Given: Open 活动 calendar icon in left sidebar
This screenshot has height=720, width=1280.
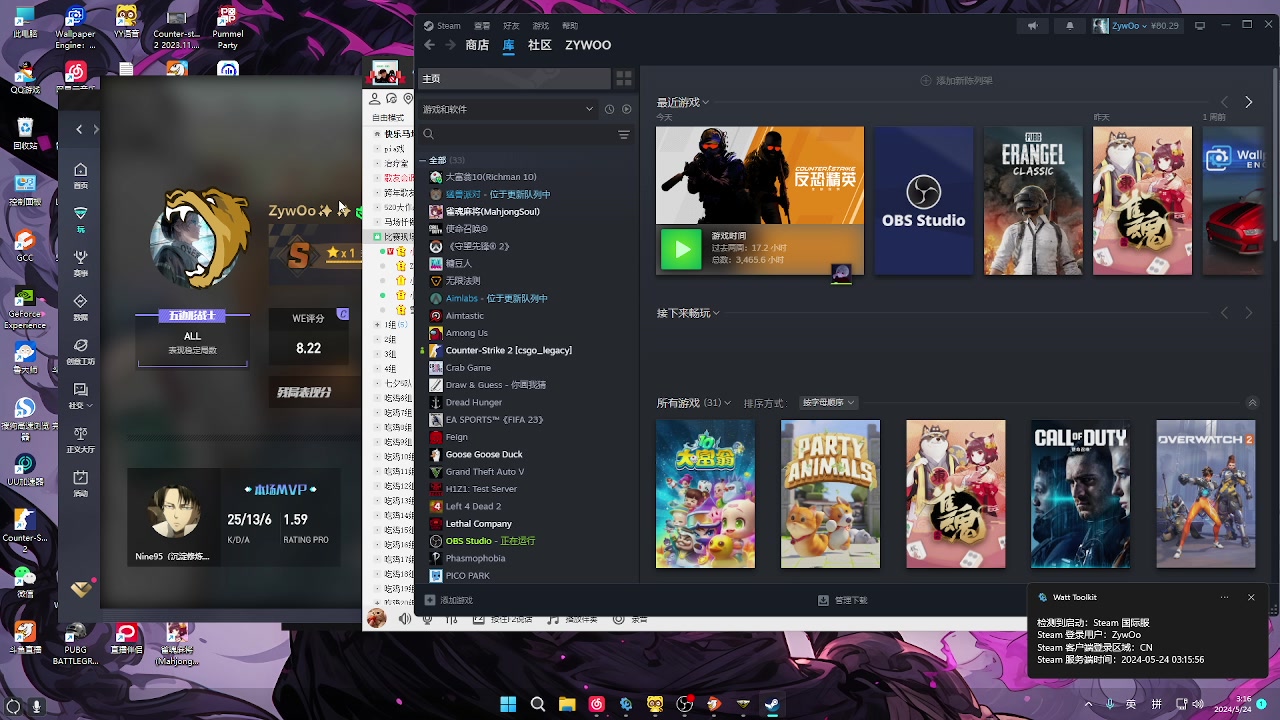Looking at the screenshot, I should point(81,484).
